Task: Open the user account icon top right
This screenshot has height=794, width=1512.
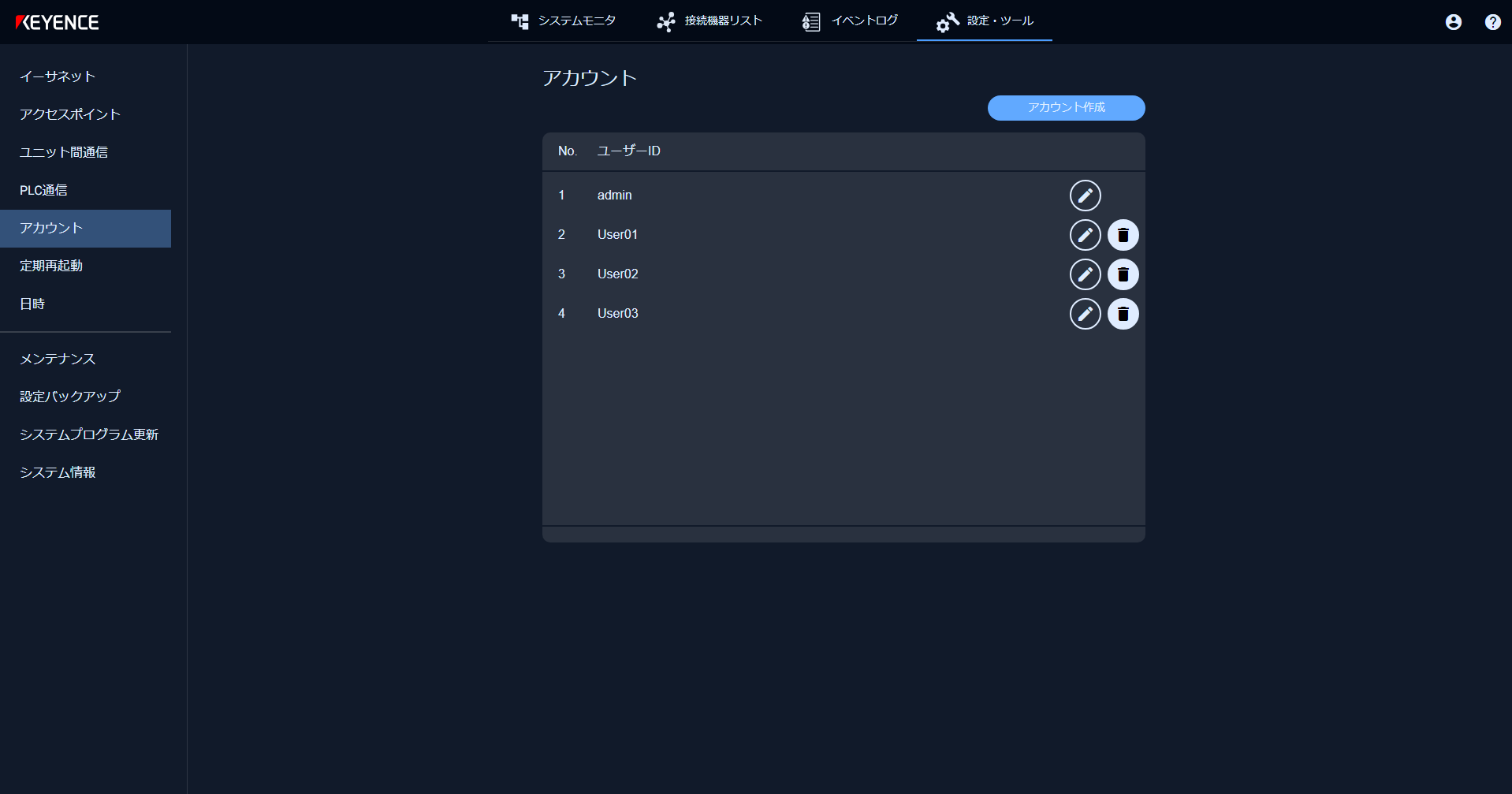Action: 1453,22
